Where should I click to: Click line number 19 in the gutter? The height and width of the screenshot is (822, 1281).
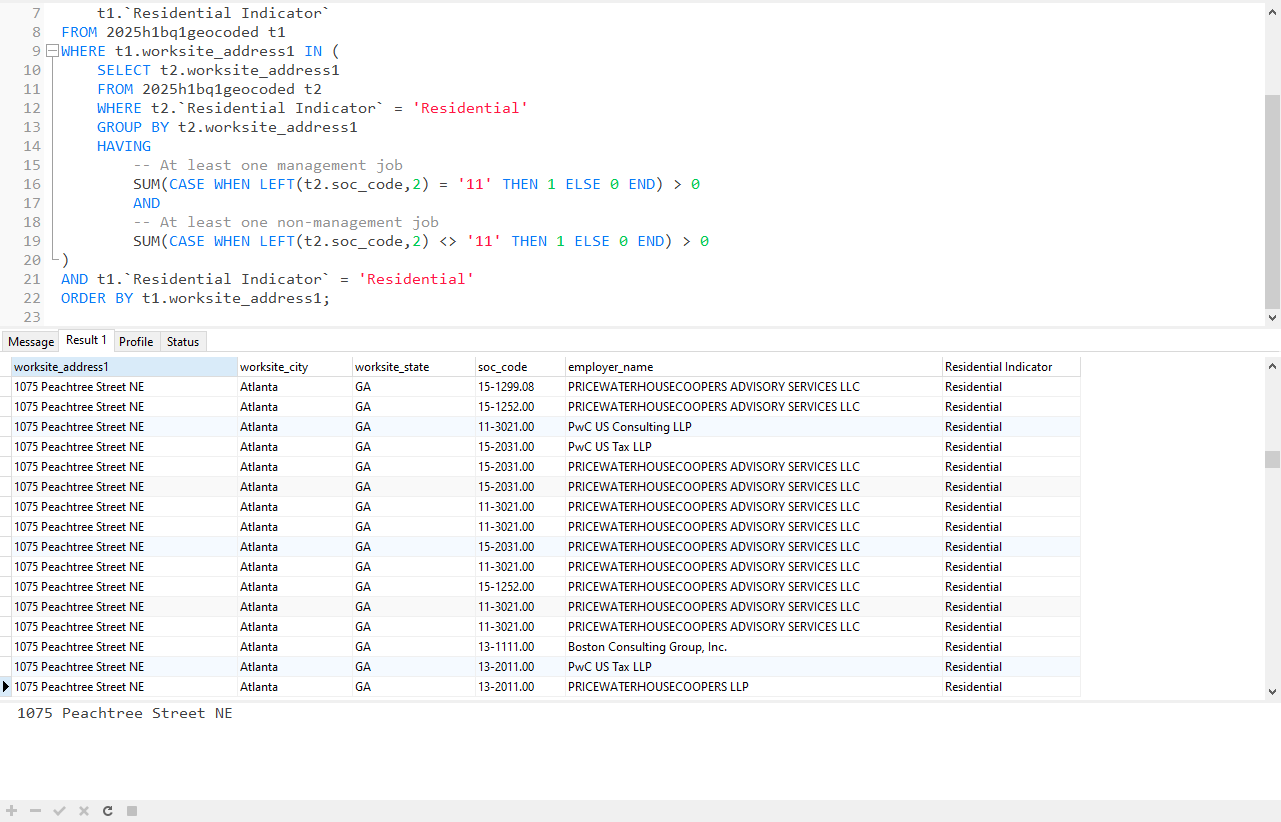coord(32,241)
